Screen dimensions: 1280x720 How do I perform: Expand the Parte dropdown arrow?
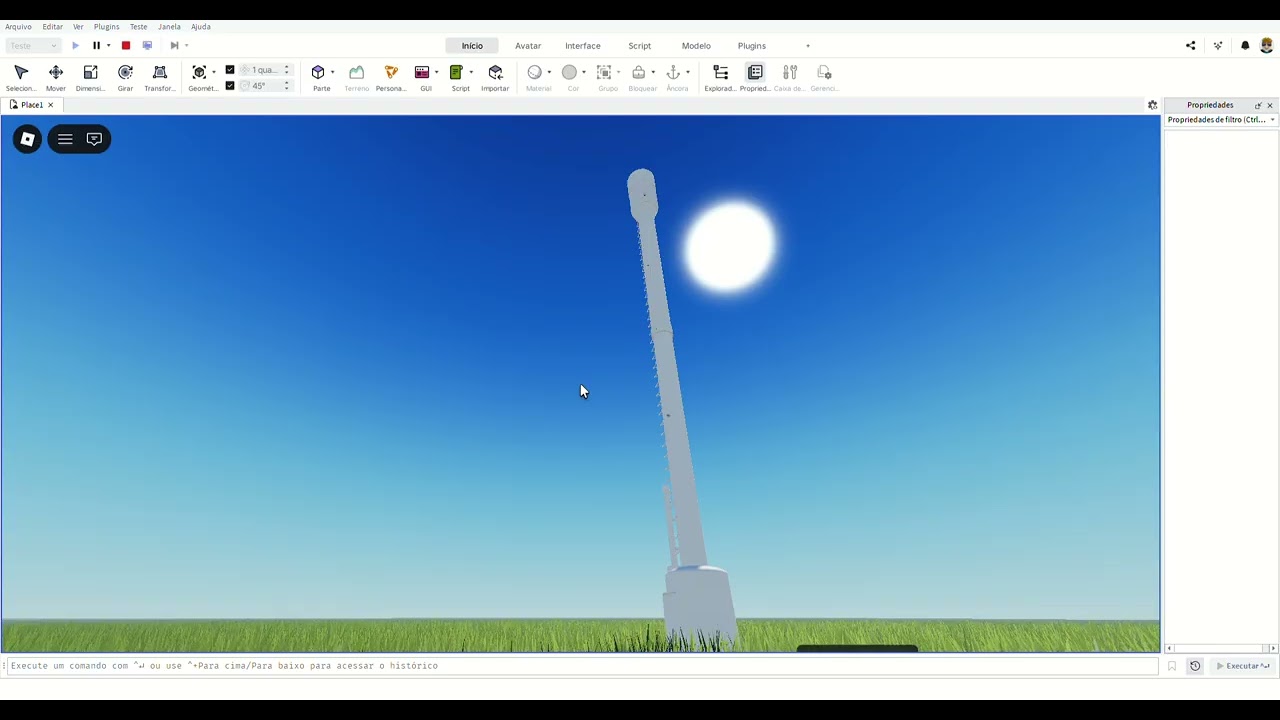(332, 72)
